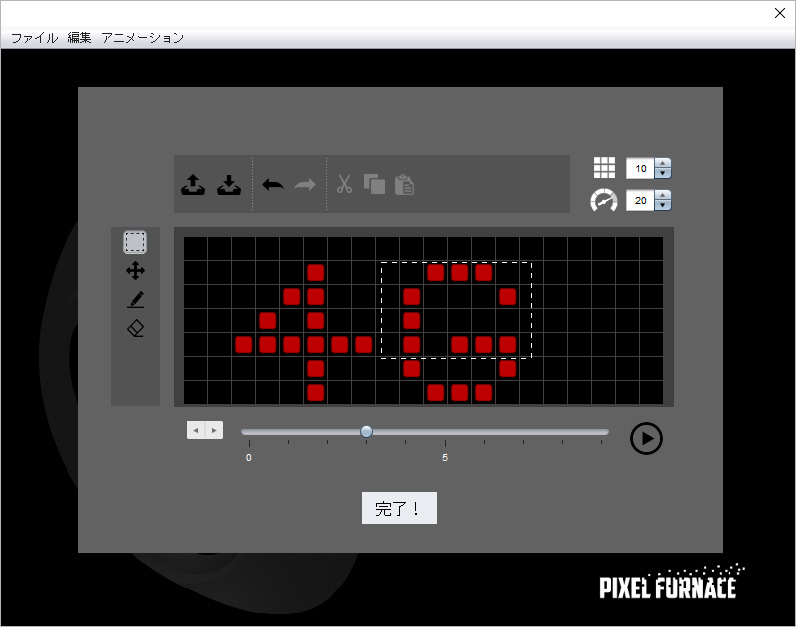Increase the grid size value above 10

click(662, 163)
